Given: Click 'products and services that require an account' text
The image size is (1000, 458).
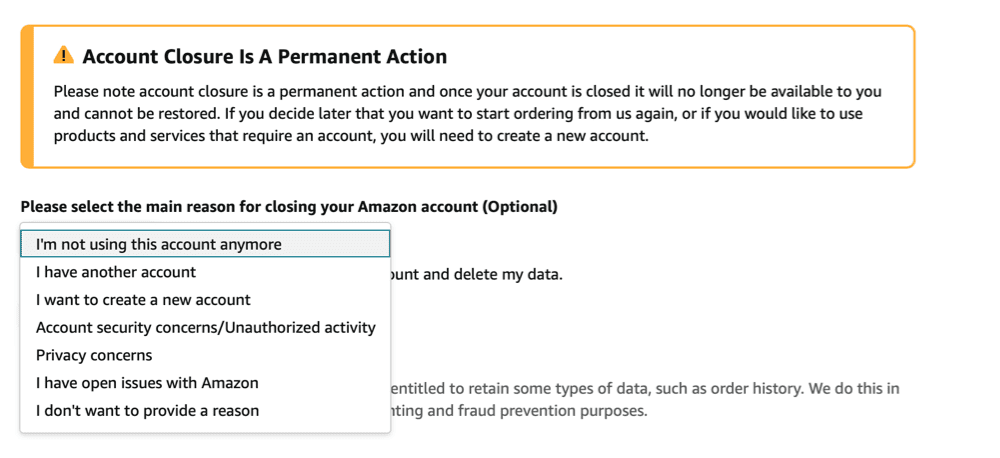Looking at the screenshot, I should pos(212,136).
